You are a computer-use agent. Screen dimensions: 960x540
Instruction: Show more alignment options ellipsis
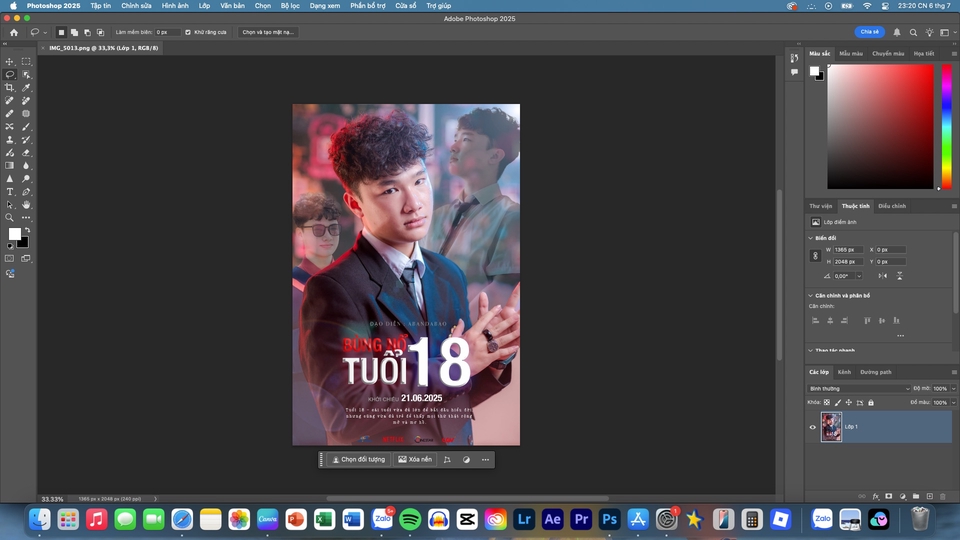pyautogui.click(x=900, y=336)
